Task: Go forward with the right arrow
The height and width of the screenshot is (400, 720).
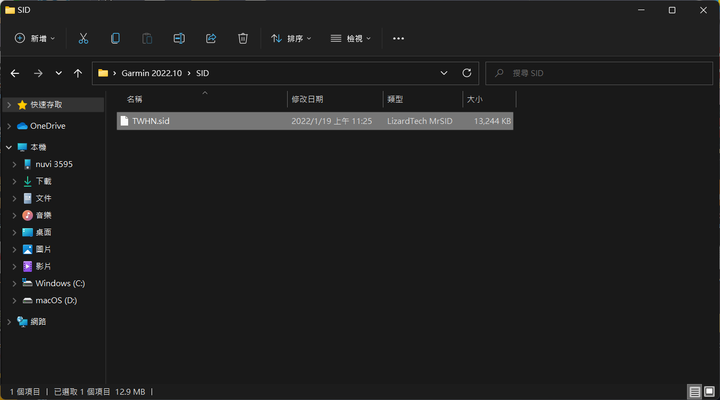Action: [x=38, y=73]
